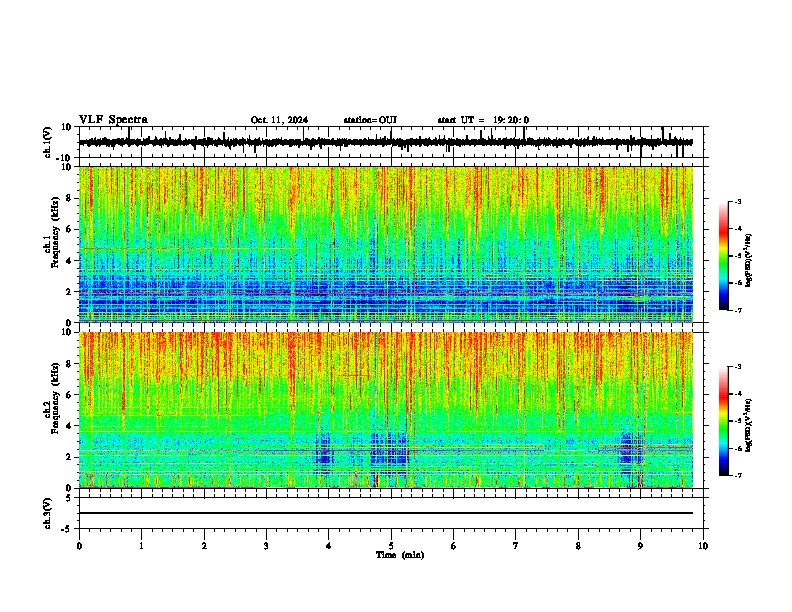This screenshot has height=612, width=792.
Task: Click time axis tick label "3"
Action: tap(266, 546)
